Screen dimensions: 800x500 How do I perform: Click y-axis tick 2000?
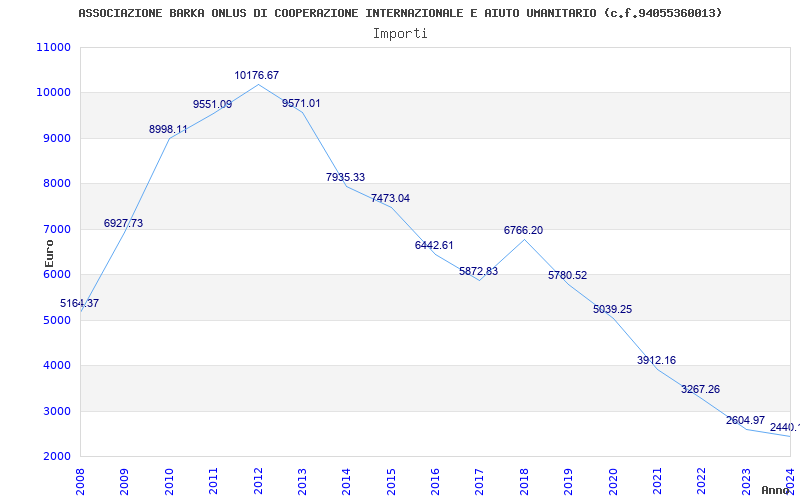[x=56, y=457]
